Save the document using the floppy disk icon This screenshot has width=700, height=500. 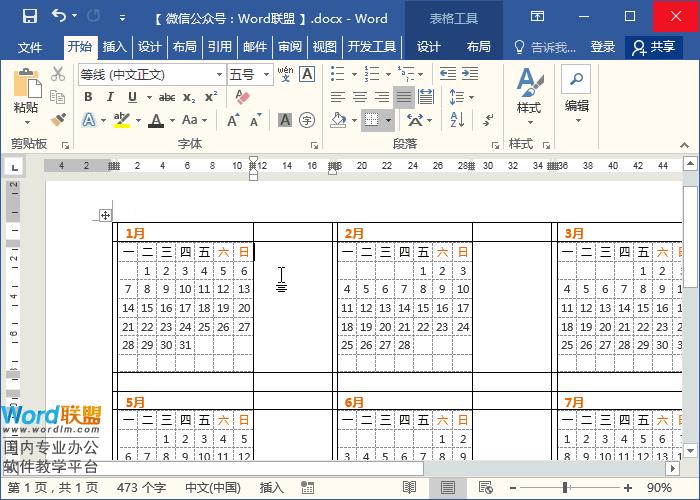coord(30,17)
